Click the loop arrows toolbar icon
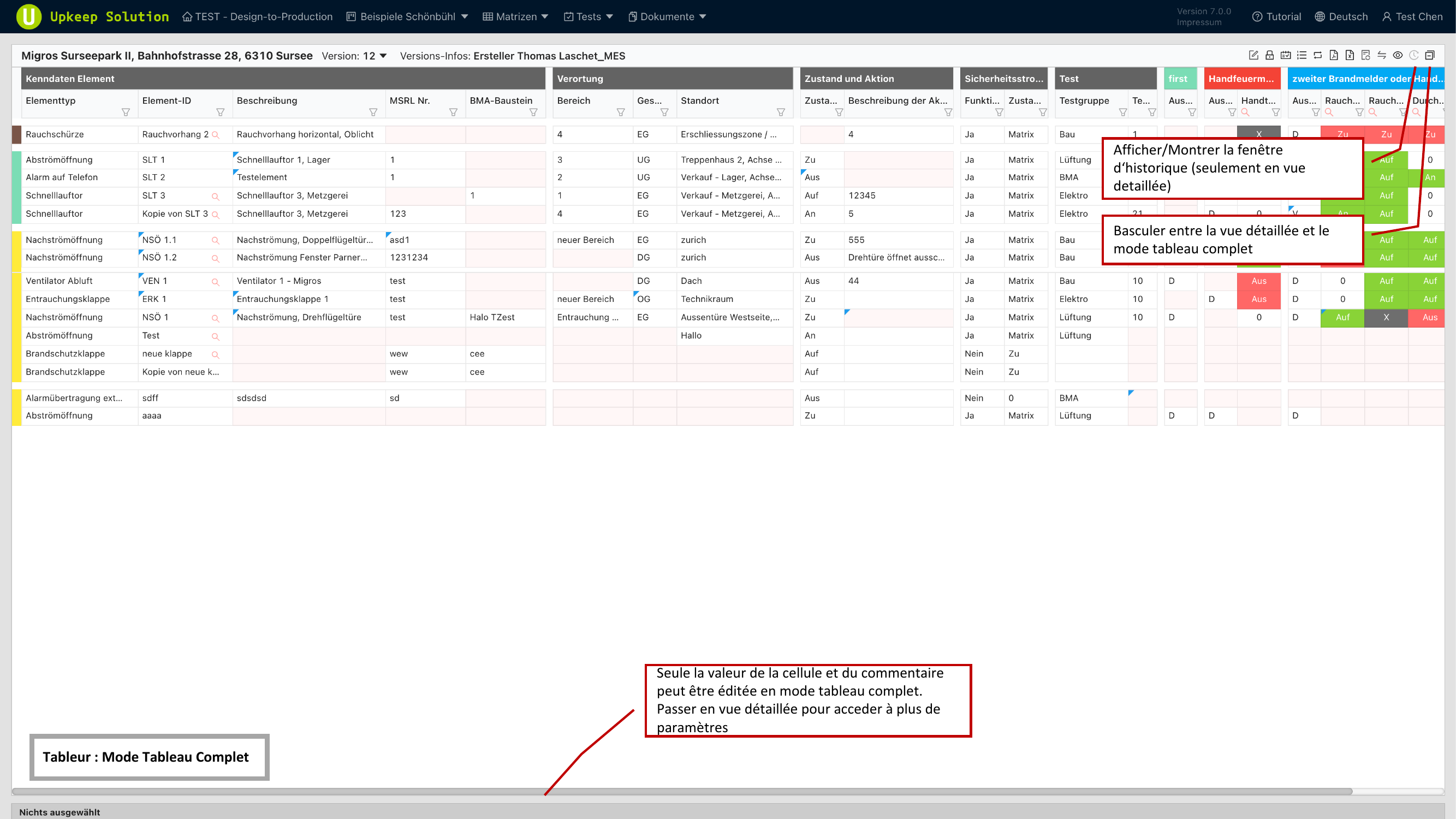The height and width of the screenshot is (819, 1456). point(1317,55)
